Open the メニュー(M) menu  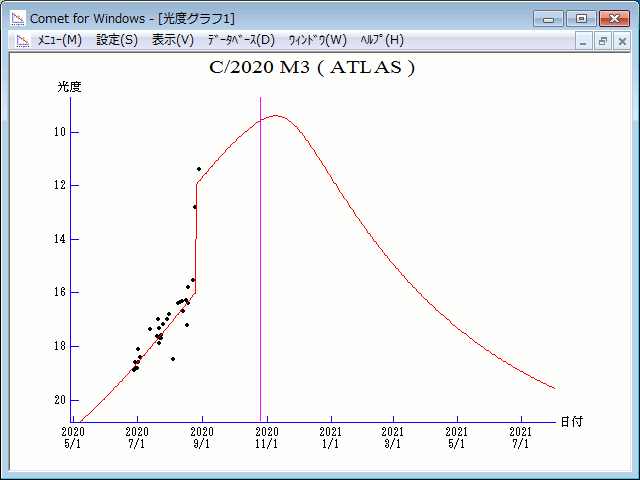pyautogui.click(x=59, y=40)
